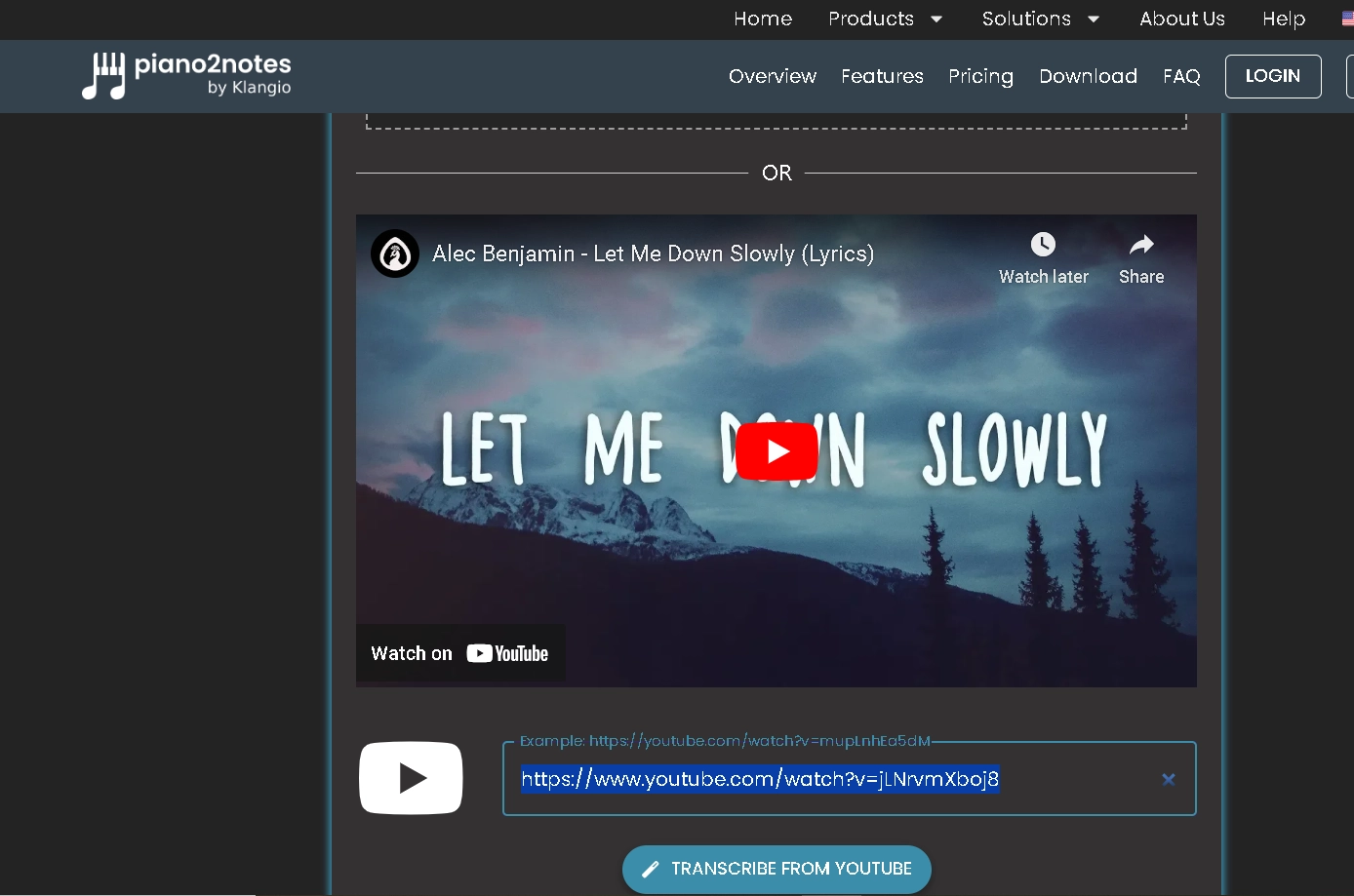
Task: Open the FAQ section
Action: 1181,76
